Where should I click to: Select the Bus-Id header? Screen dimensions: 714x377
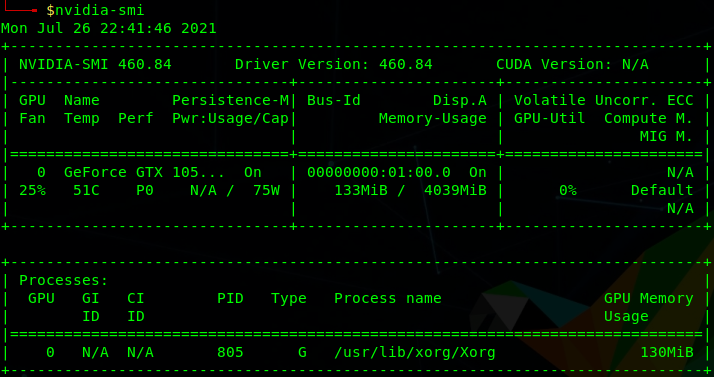pos(334,101)
